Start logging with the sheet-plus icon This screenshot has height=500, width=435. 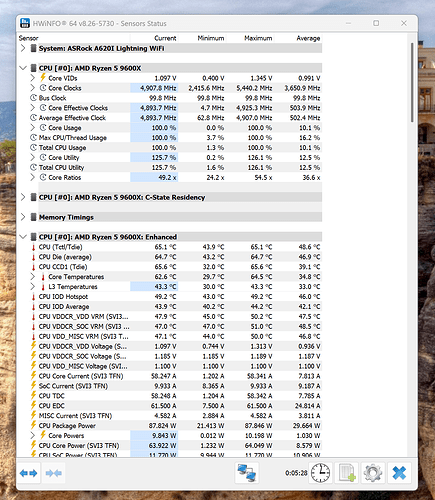tap(347, 473)
